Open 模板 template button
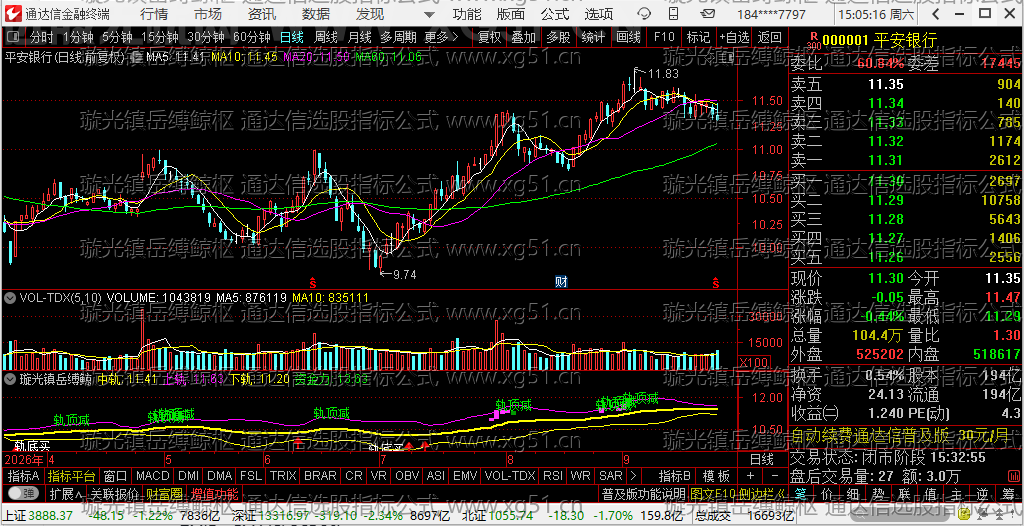The height and width of the screenshot is (526, 1024). point(716,476)
